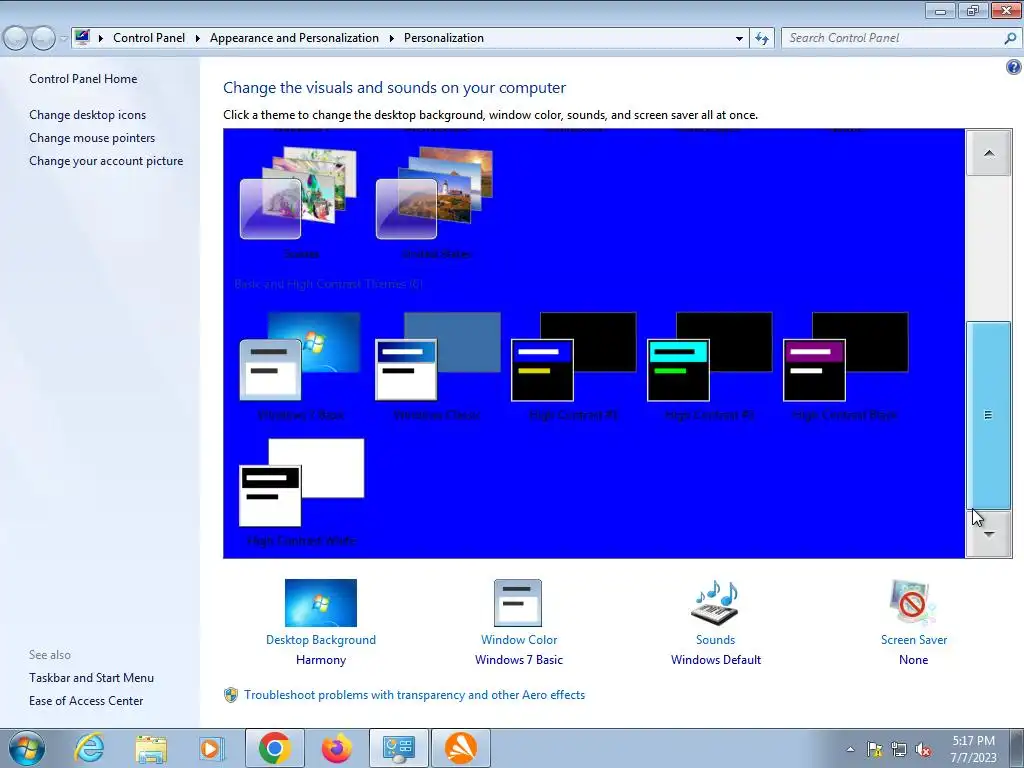Click the Personalization breadcrumb
Screen dimensions: 1024x768
(443, 38)
